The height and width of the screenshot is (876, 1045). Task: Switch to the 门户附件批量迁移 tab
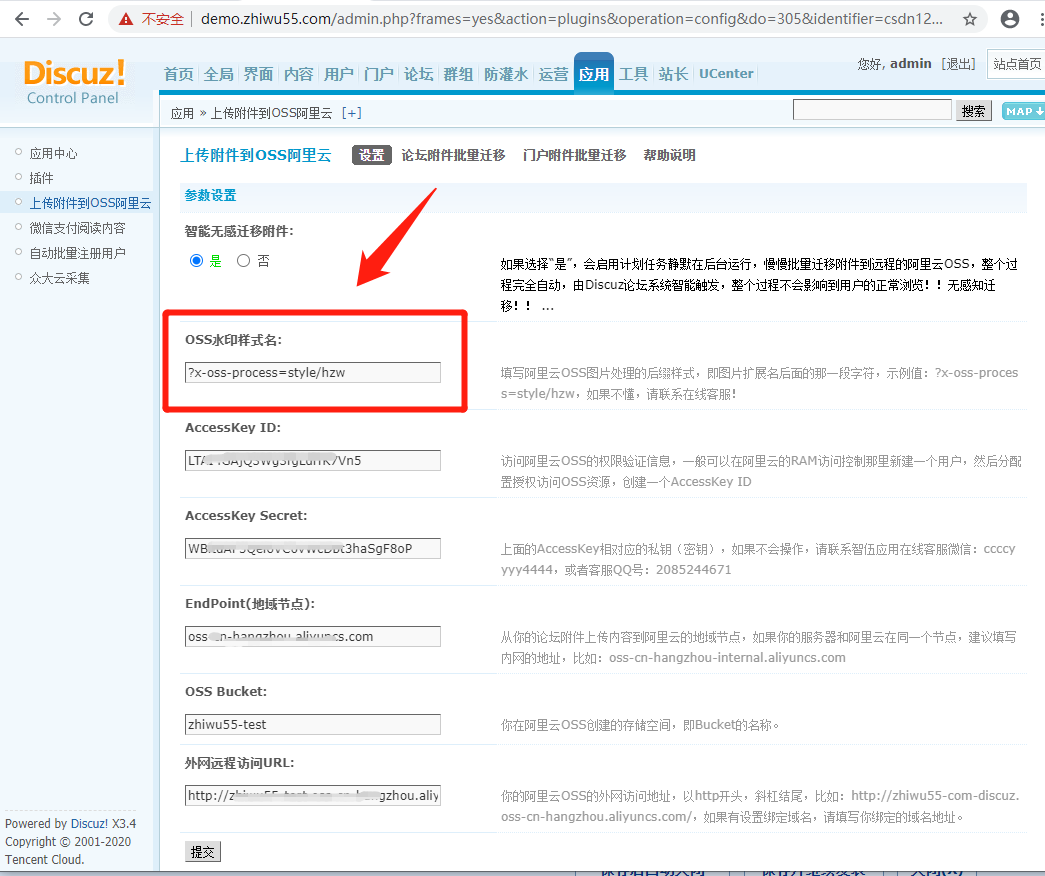tap(574, 155)
